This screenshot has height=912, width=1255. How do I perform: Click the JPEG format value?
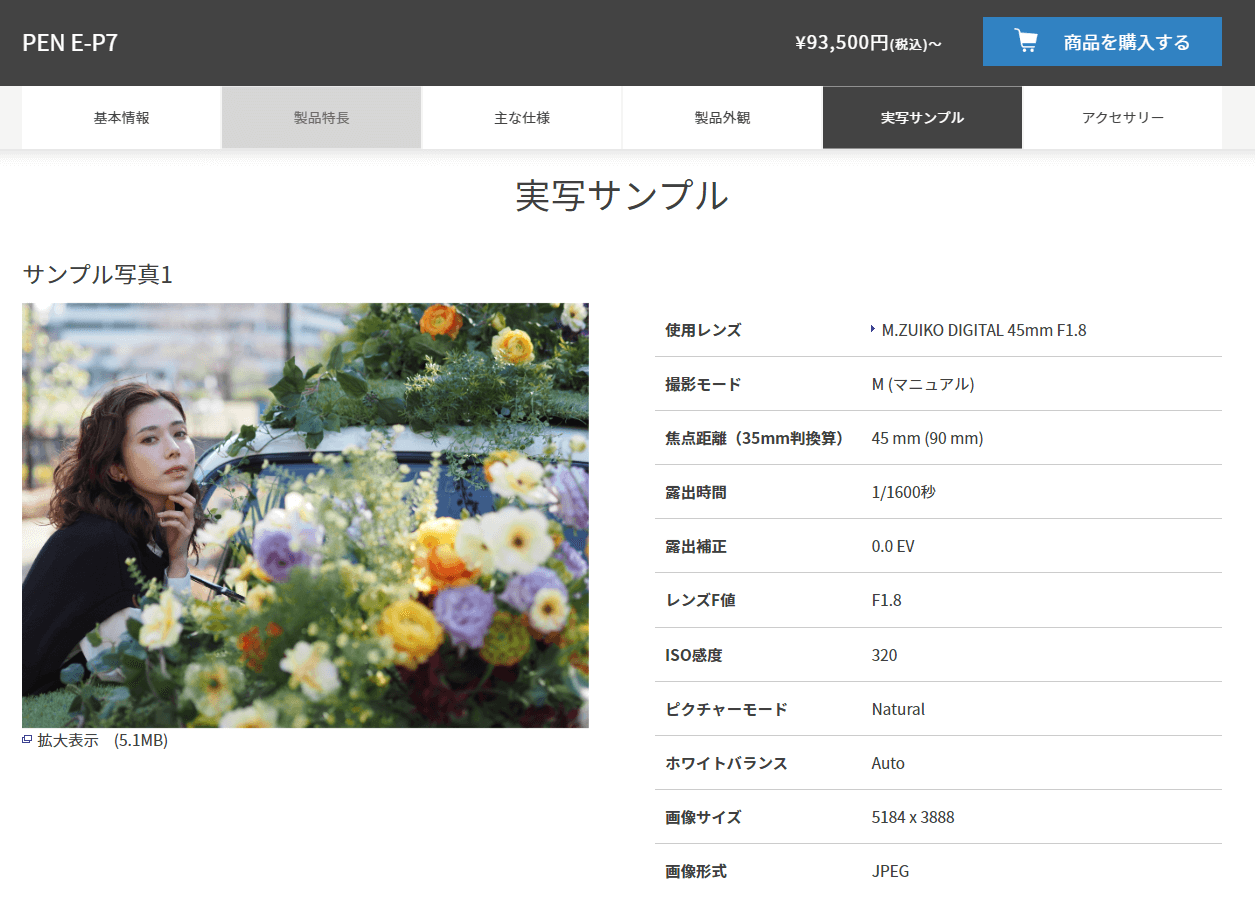(x=891, y=871)
